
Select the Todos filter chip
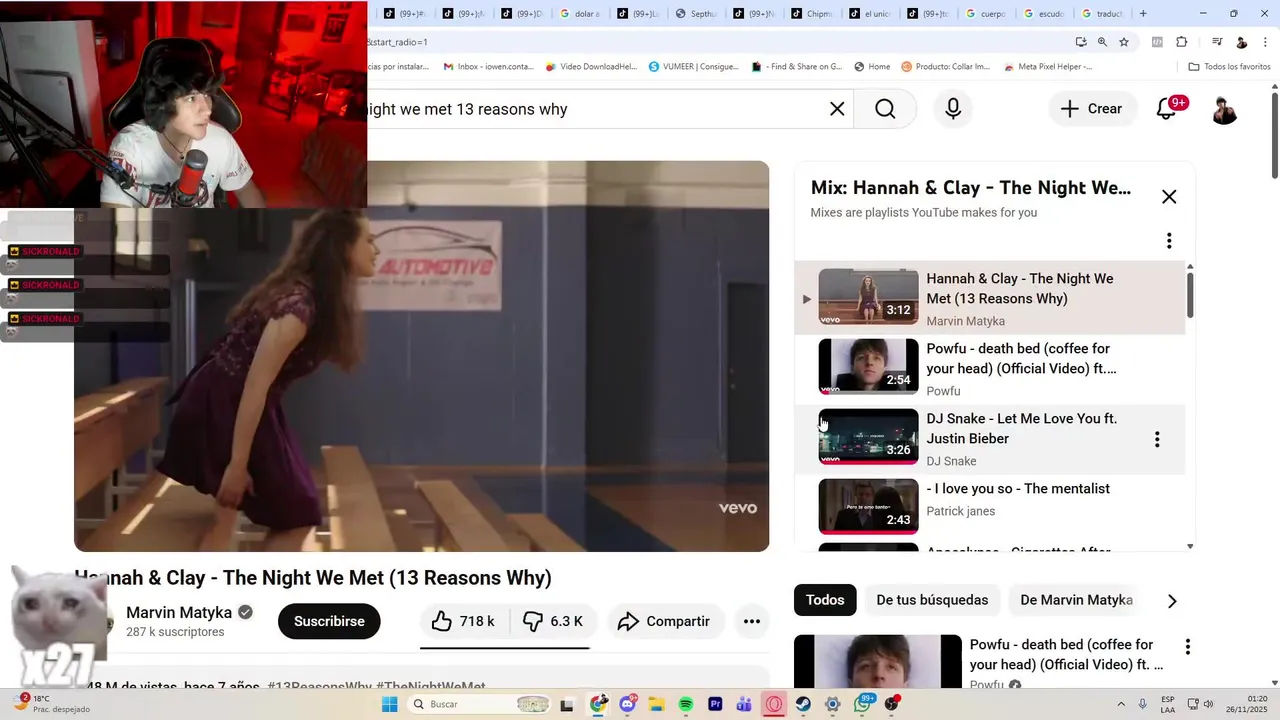point(825,600)
